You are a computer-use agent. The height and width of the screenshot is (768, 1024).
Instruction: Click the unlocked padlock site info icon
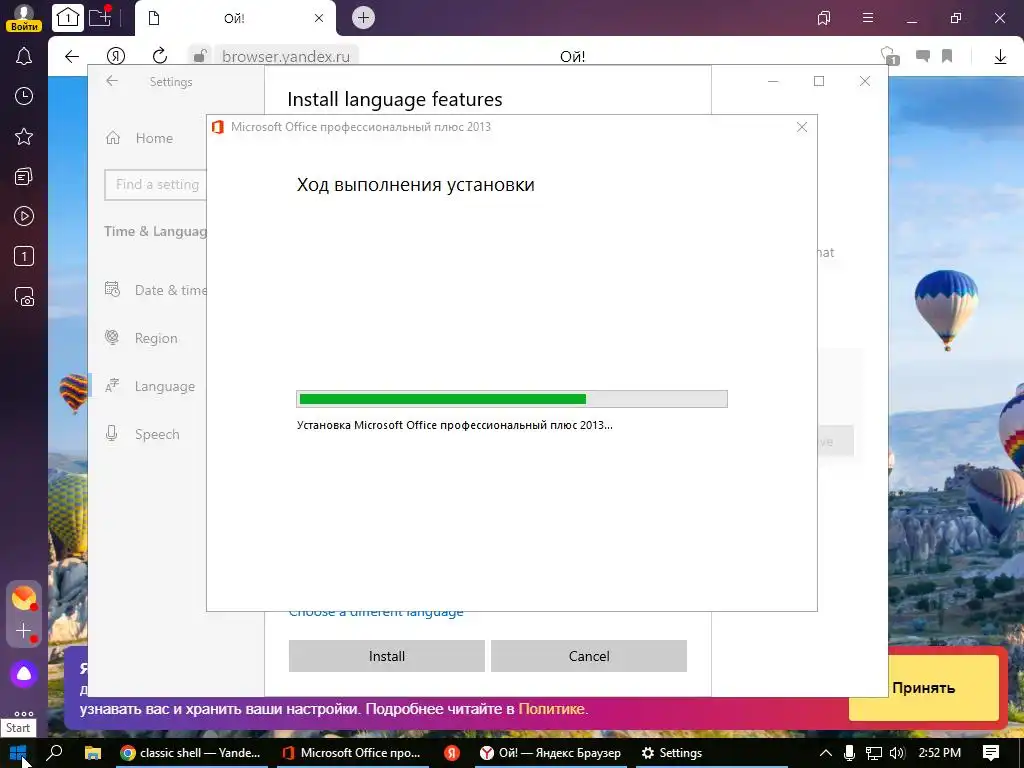click(200, 56)
